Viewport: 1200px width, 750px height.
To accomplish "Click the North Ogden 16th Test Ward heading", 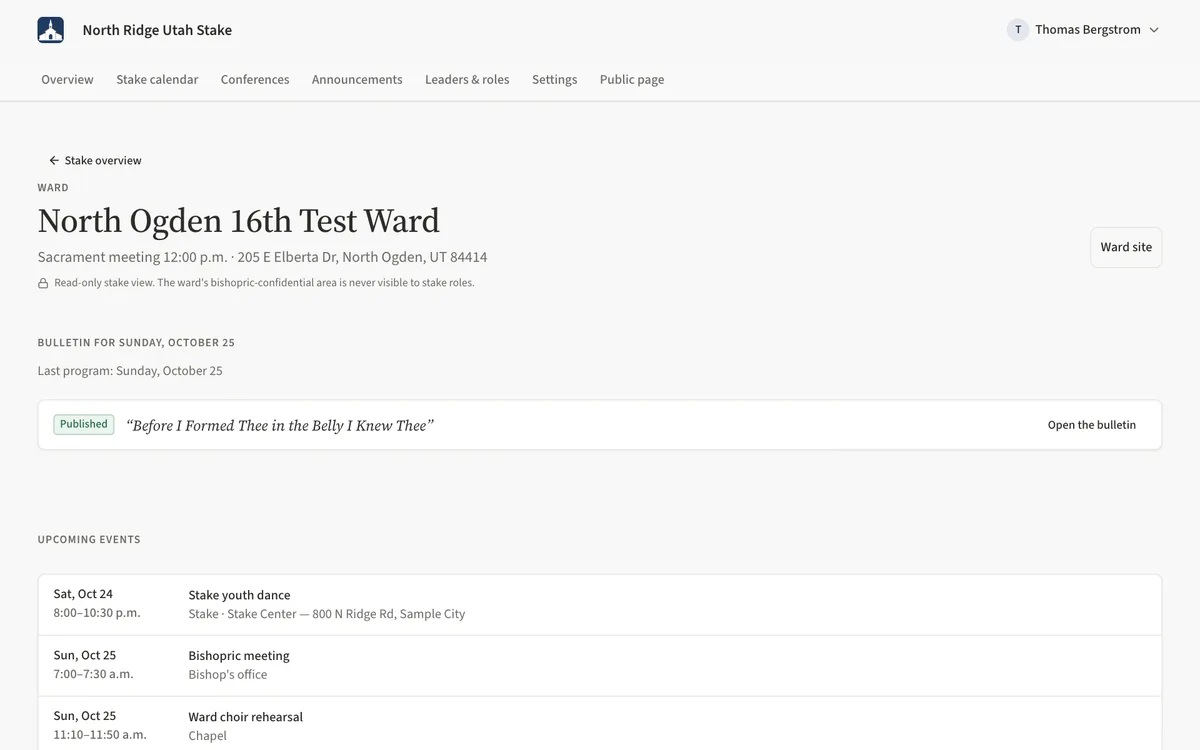I will click(x=239, y=221).
